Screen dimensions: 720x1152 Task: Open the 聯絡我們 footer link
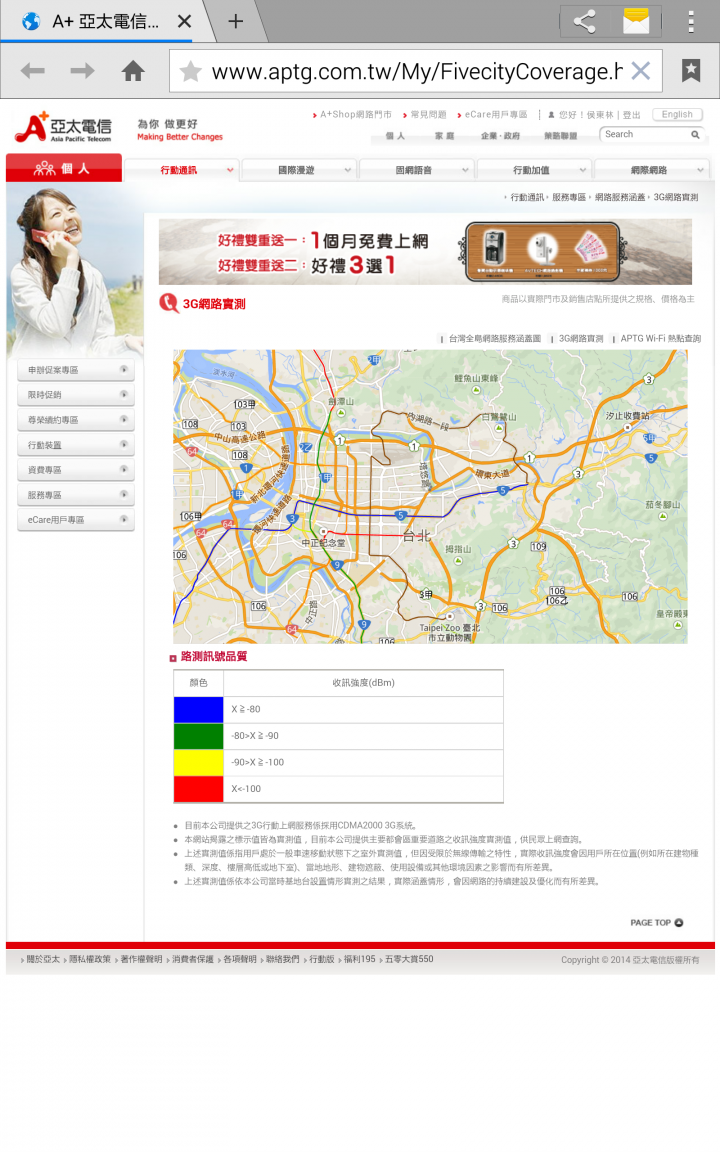pyautogui.click(x=282, y=960)
